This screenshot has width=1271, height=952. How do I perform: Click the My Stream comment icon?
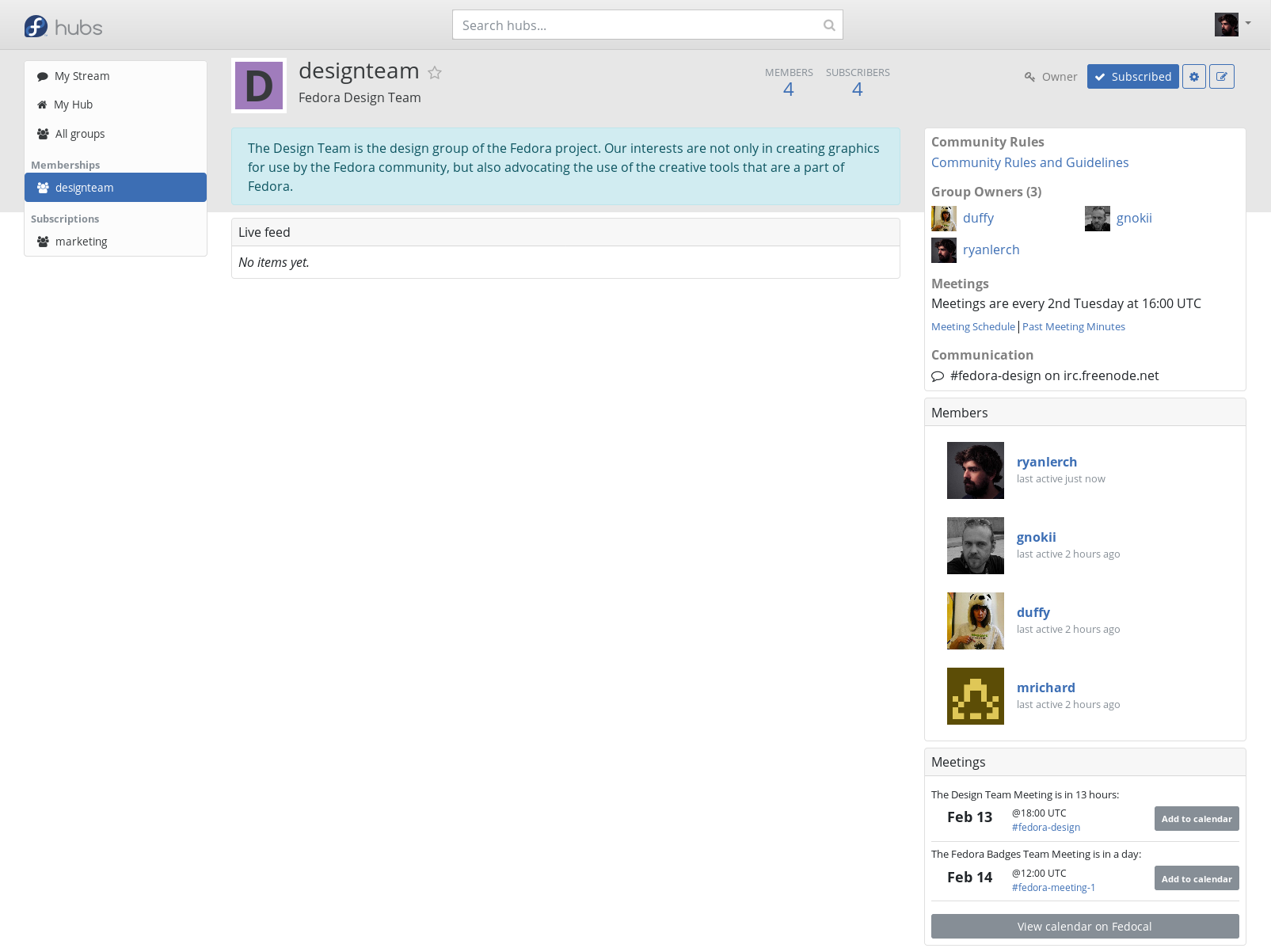click(43, 77)
